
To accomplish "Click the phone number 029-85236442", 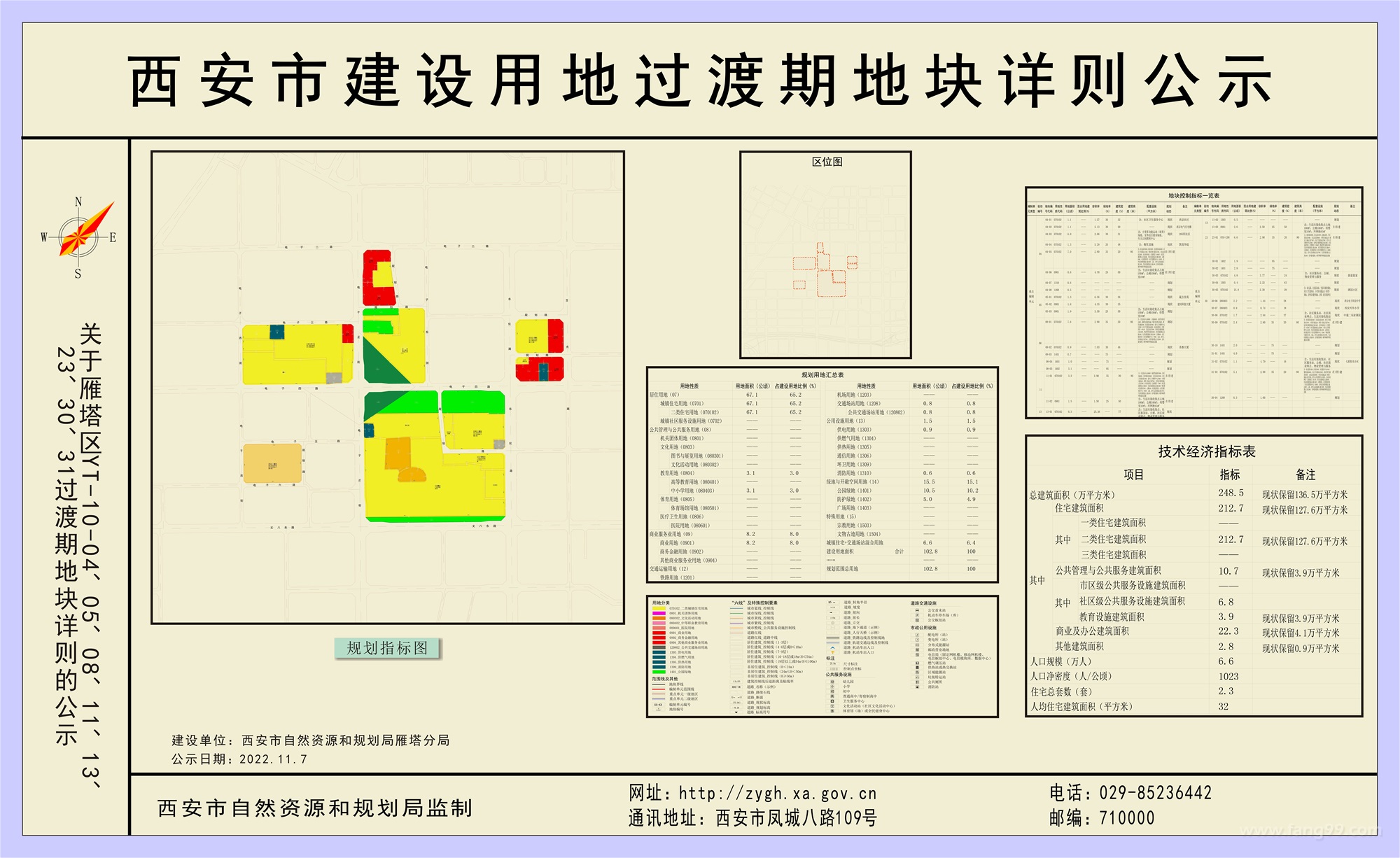I will coord(1155,792).
